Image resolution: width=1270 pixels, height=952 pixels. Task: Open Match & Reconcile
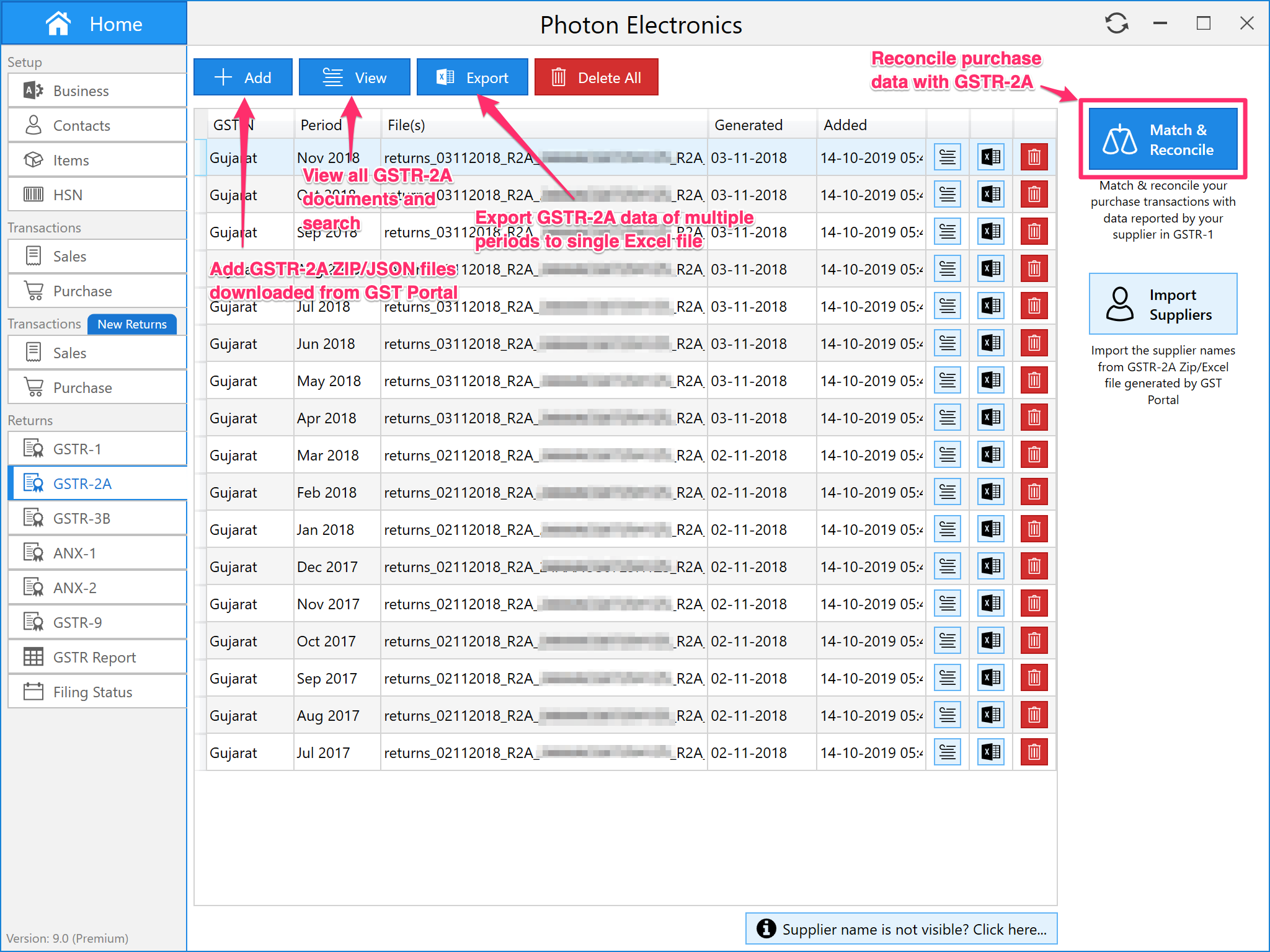[x=1163, y=140]
